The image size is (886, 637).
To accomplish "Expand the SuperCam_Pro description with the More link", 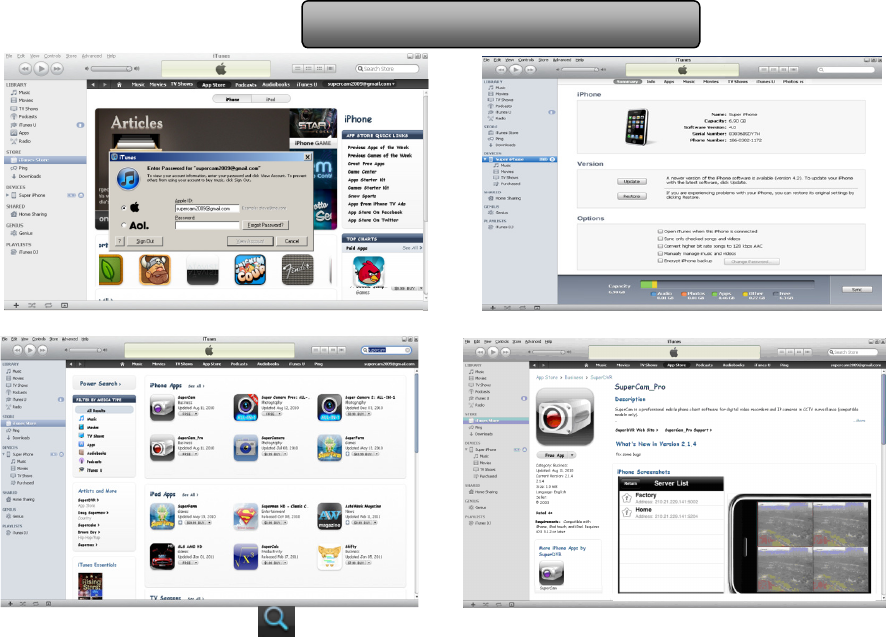I will click(x=859, y=421).
